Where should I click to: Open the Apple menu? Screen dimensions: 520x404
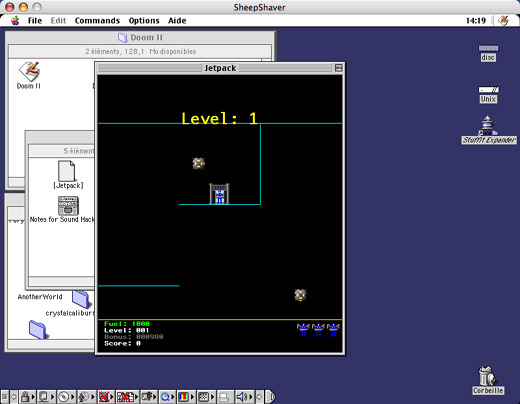(15, 21)
